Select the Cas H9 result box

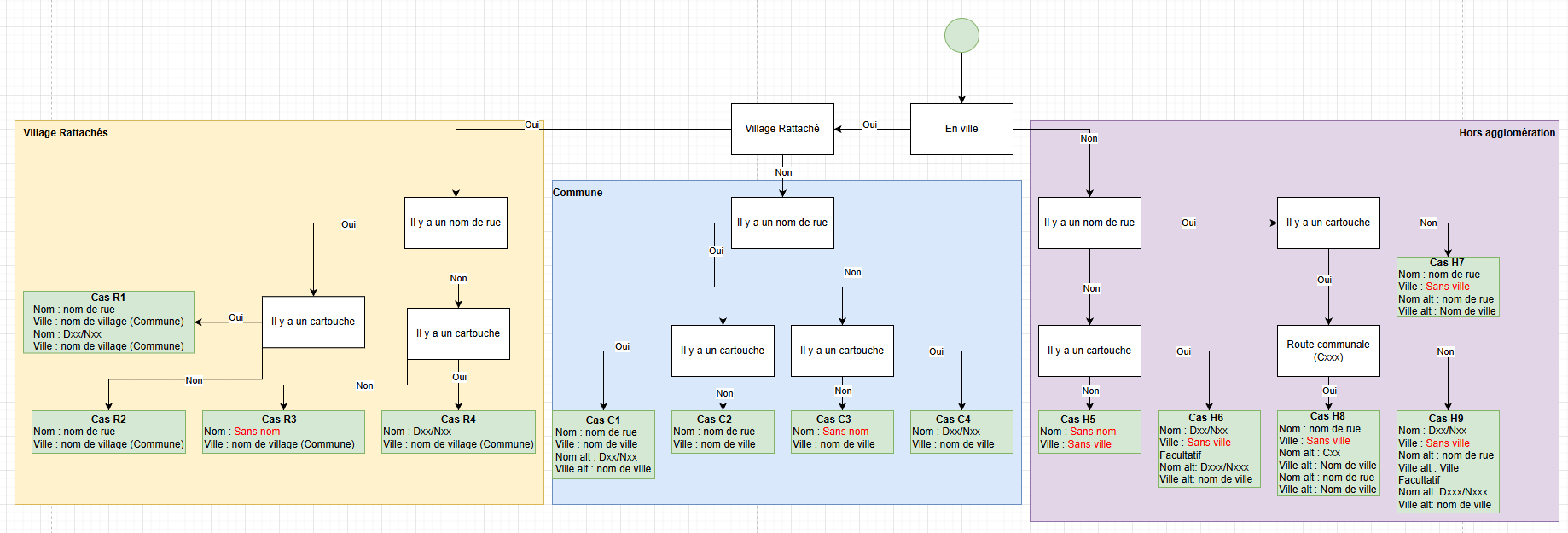pos(1448,461)
